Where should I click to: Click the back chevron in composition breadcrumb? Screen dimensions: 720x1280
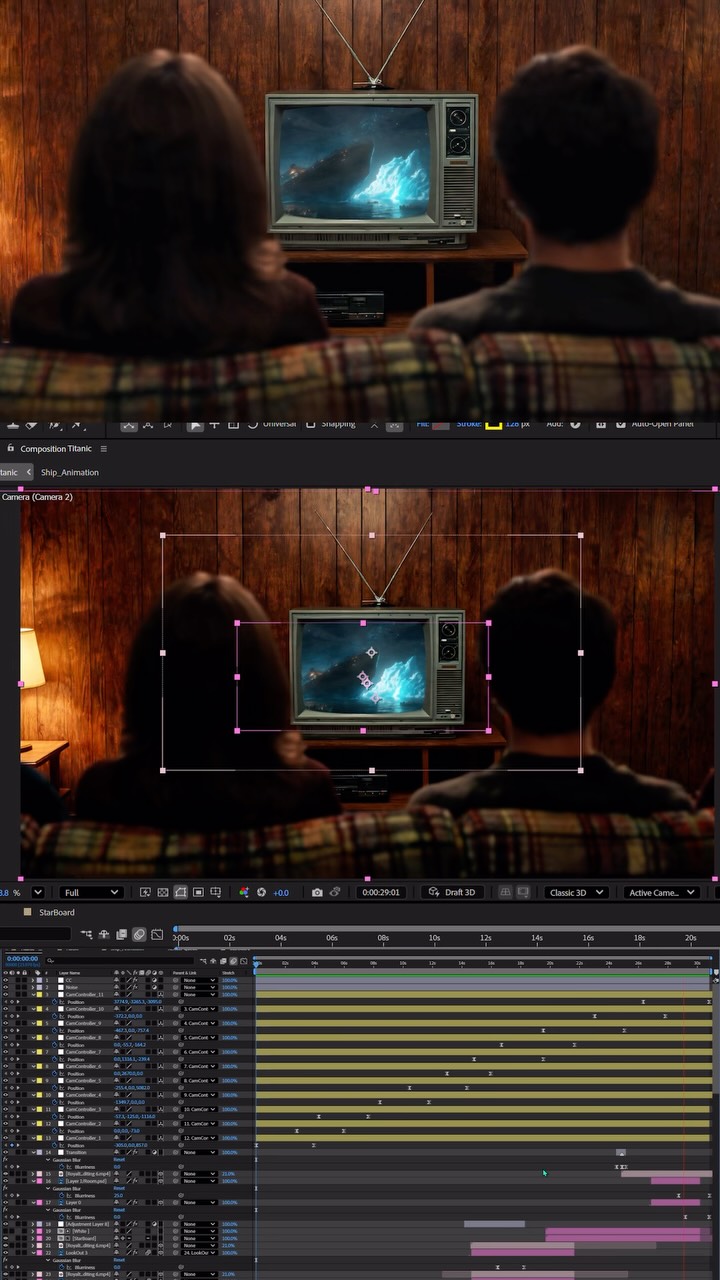29,472
